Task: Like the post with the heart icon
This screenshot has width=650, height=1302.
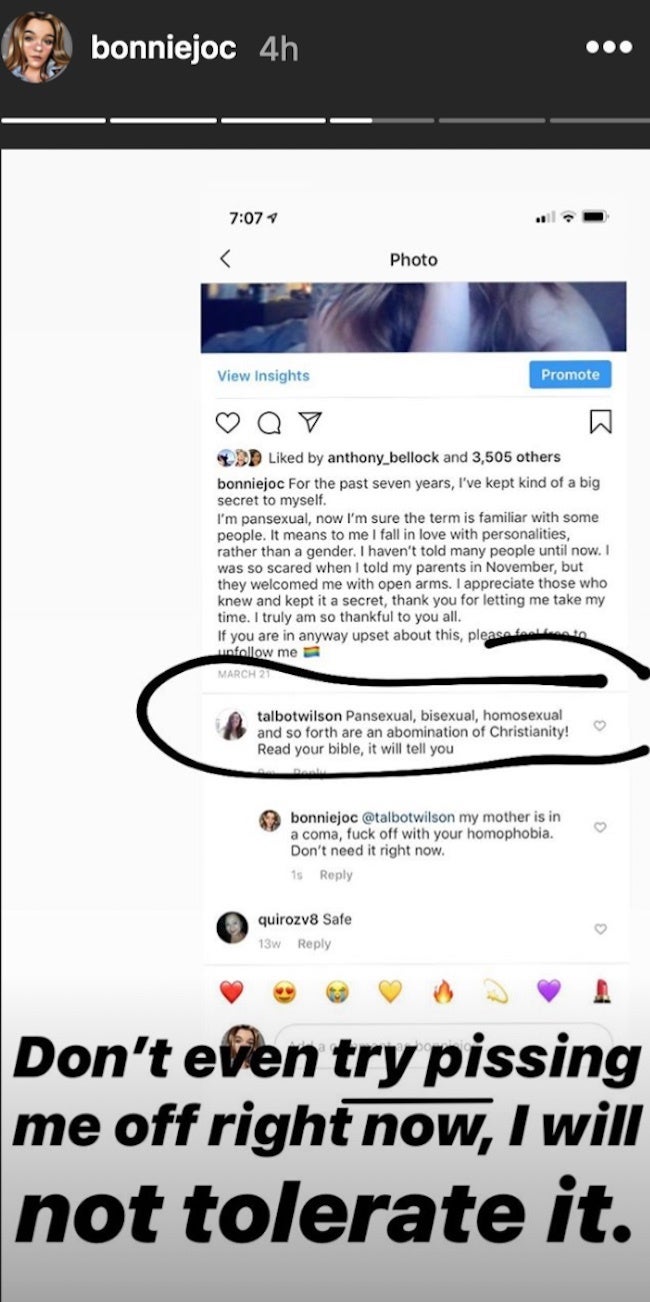Action: coord(228,423)
